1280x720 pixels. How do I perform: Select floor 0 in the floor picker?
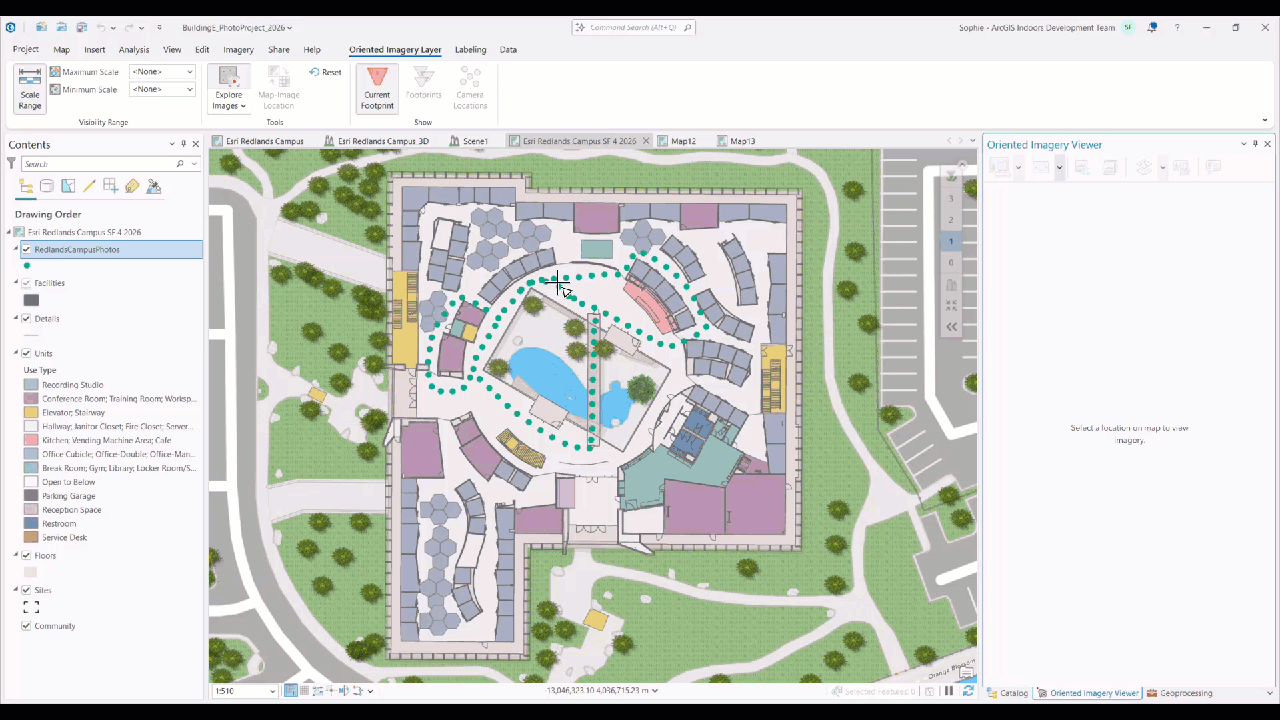click(951, 262)
